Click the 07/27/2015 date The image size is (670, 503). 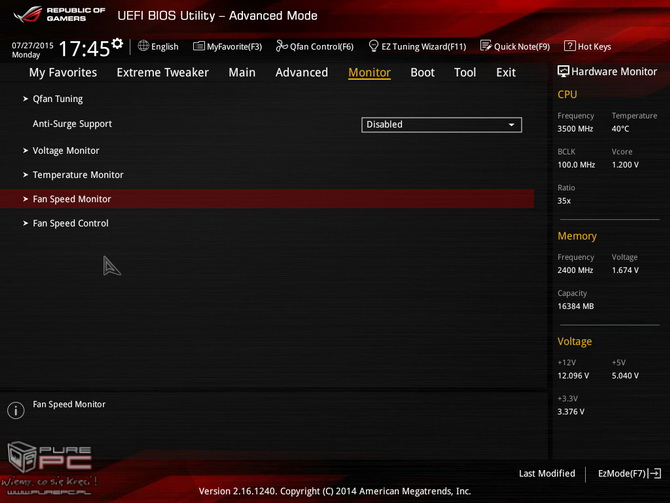(x=32, y=45)
